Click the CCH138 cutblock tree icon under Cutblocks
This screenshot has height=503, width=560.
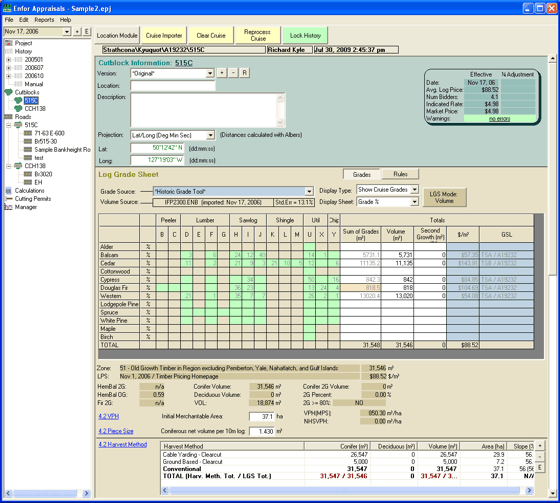tap(18, 108)
